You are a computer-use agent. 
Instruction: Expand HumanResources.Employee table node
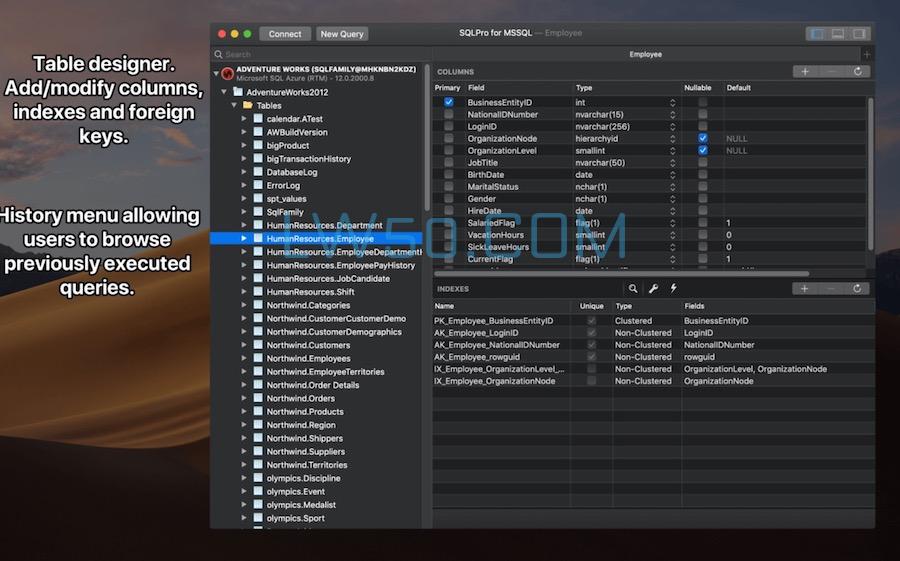pos(244,238)
